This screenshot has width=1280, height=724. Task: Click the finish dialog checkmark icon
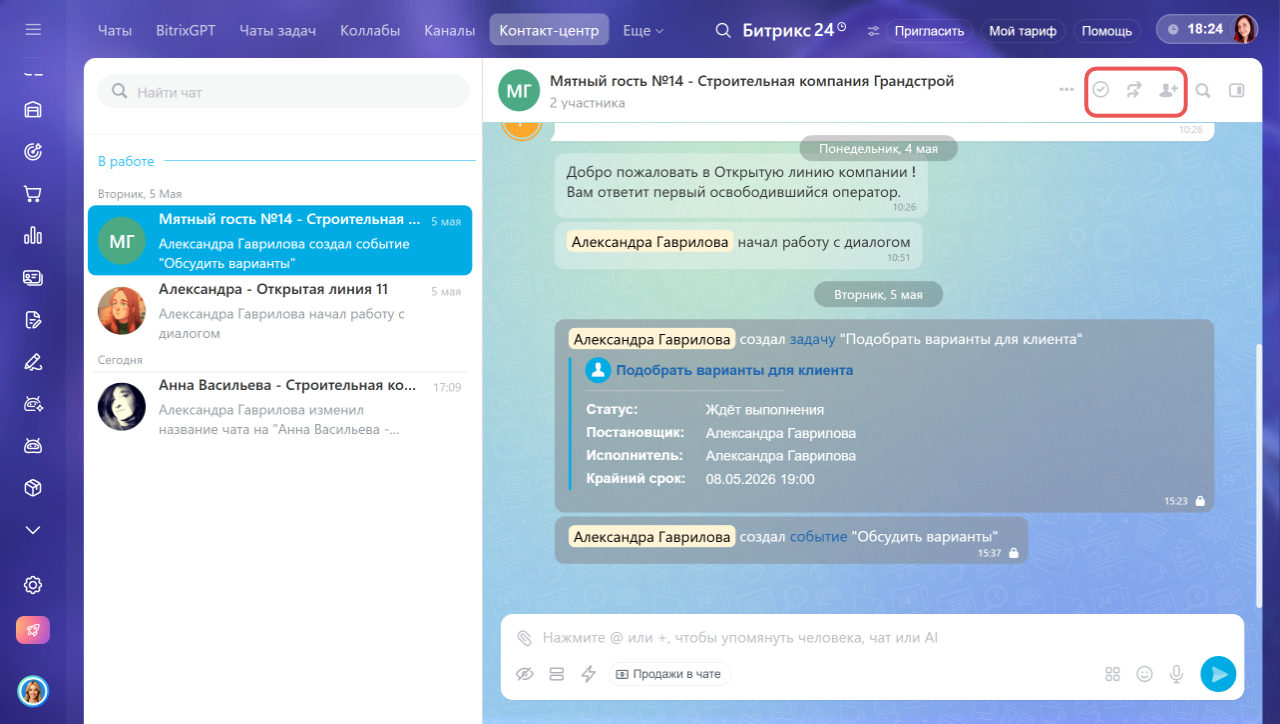pyautogui.click(x=1100, y=90)
